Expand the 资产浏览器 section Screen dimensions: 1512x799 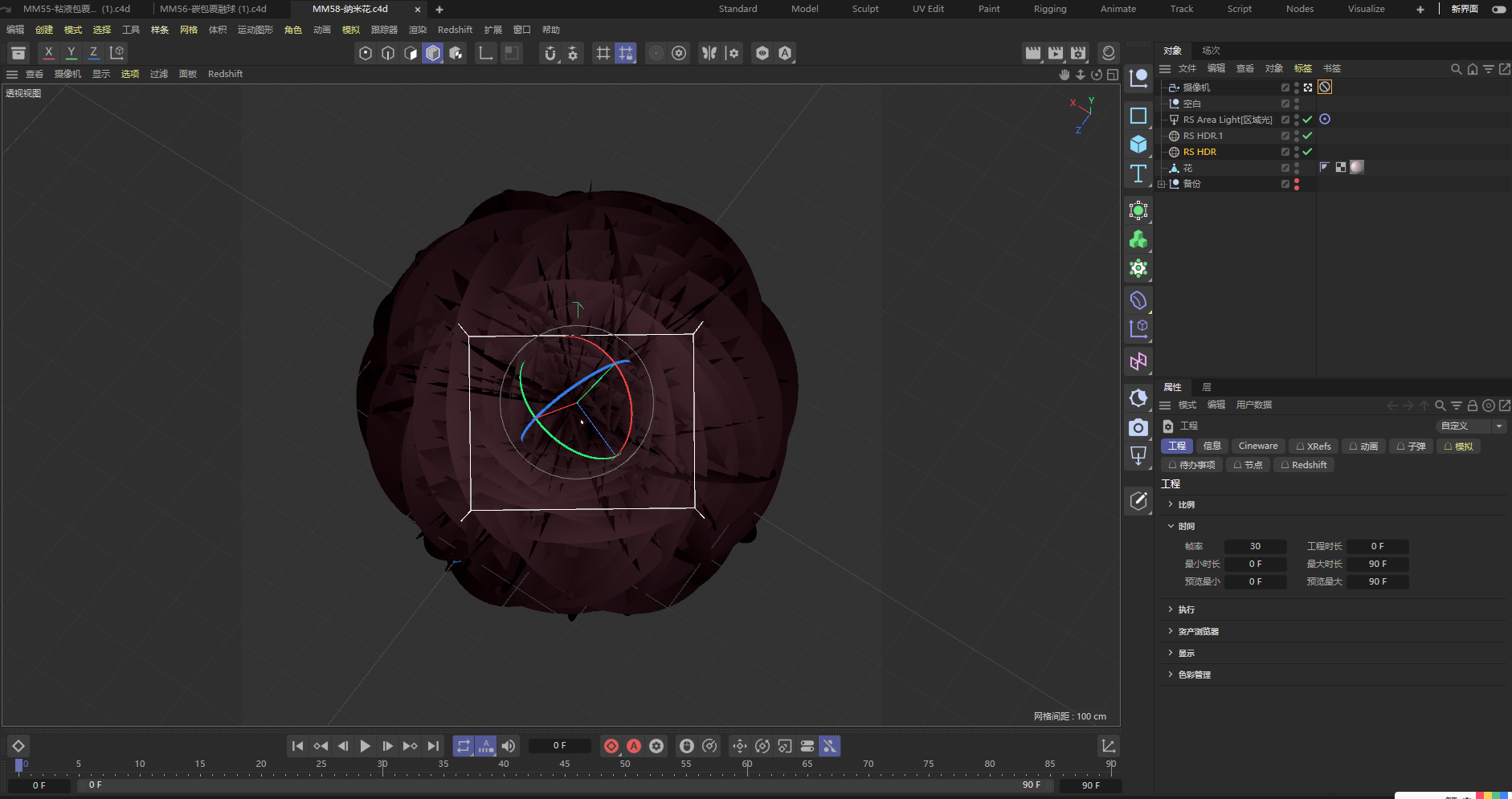click(1171, 631)
